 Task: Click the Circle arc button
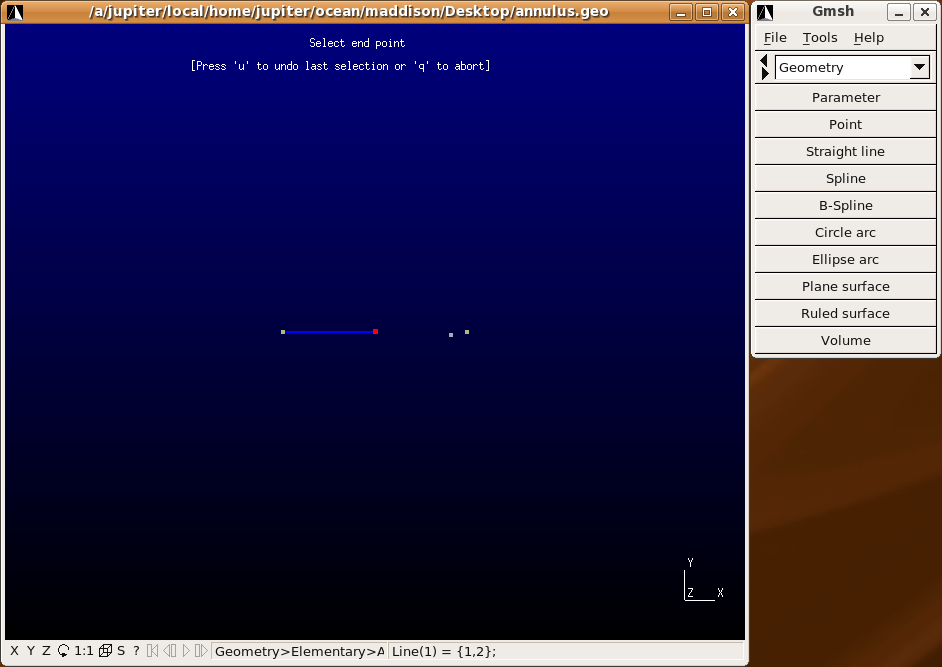[x=845, y=232]
